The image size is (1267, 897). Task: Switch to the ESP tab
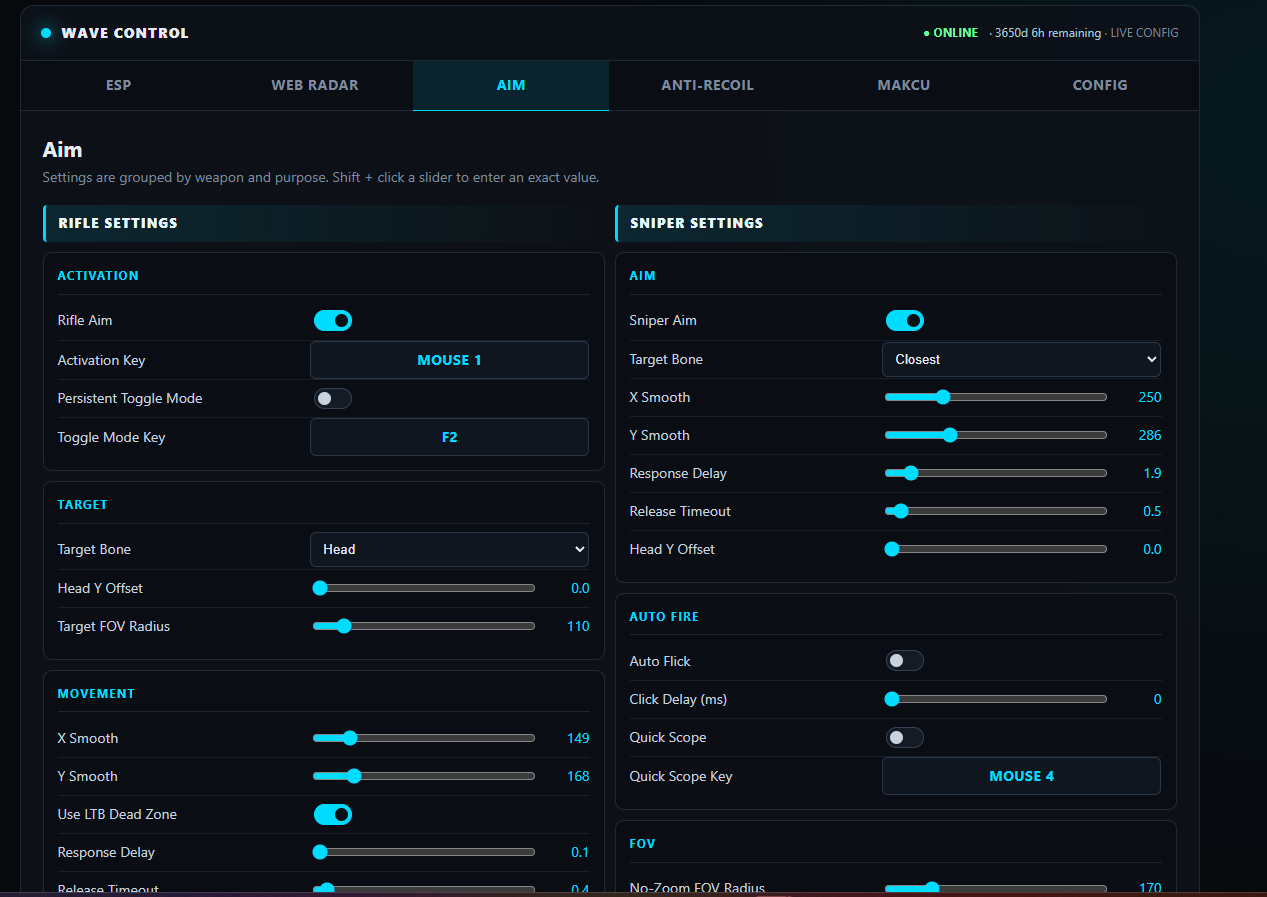119,85
